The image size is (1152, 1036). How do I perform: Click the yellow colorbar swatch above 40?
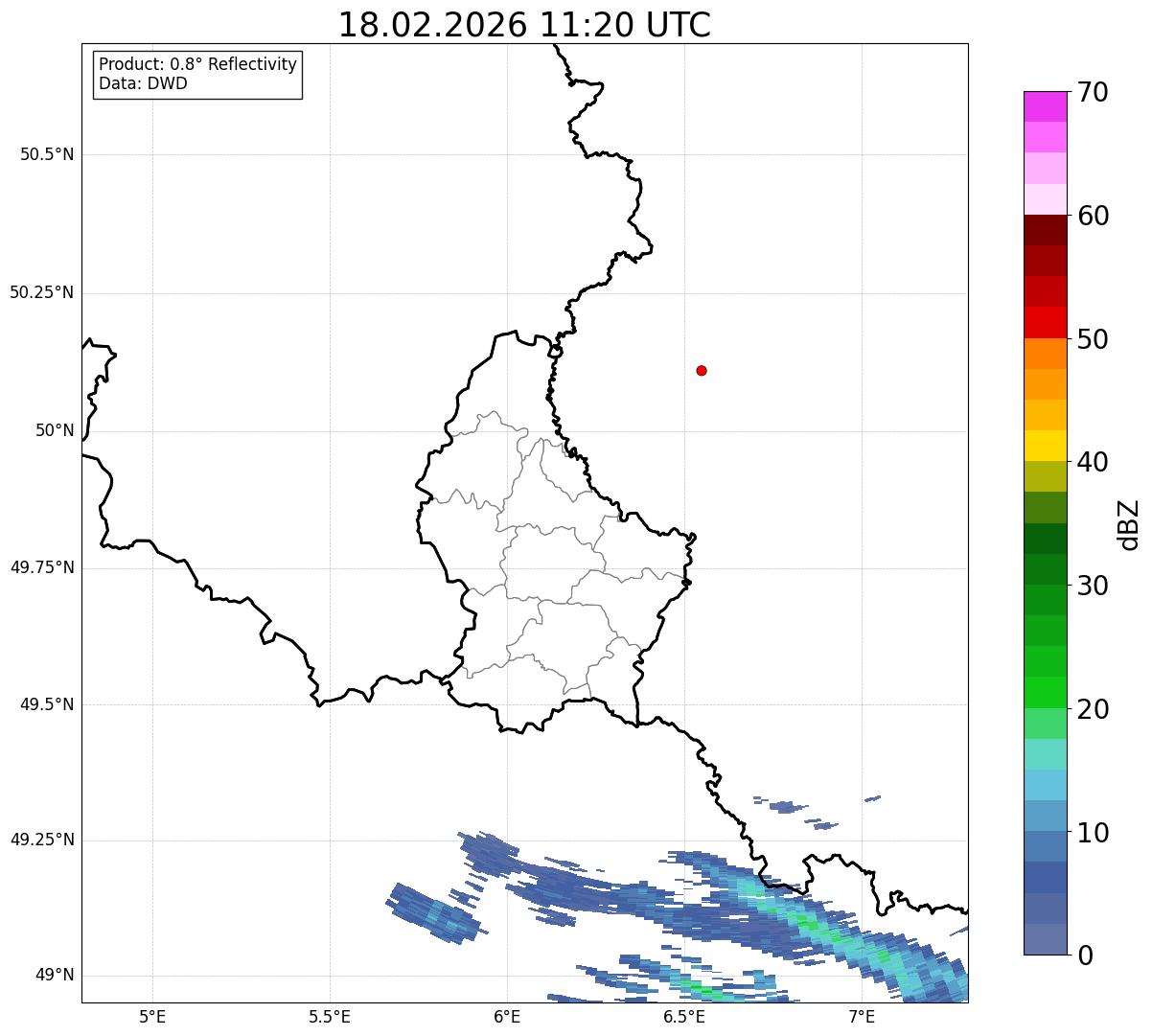1045,446
